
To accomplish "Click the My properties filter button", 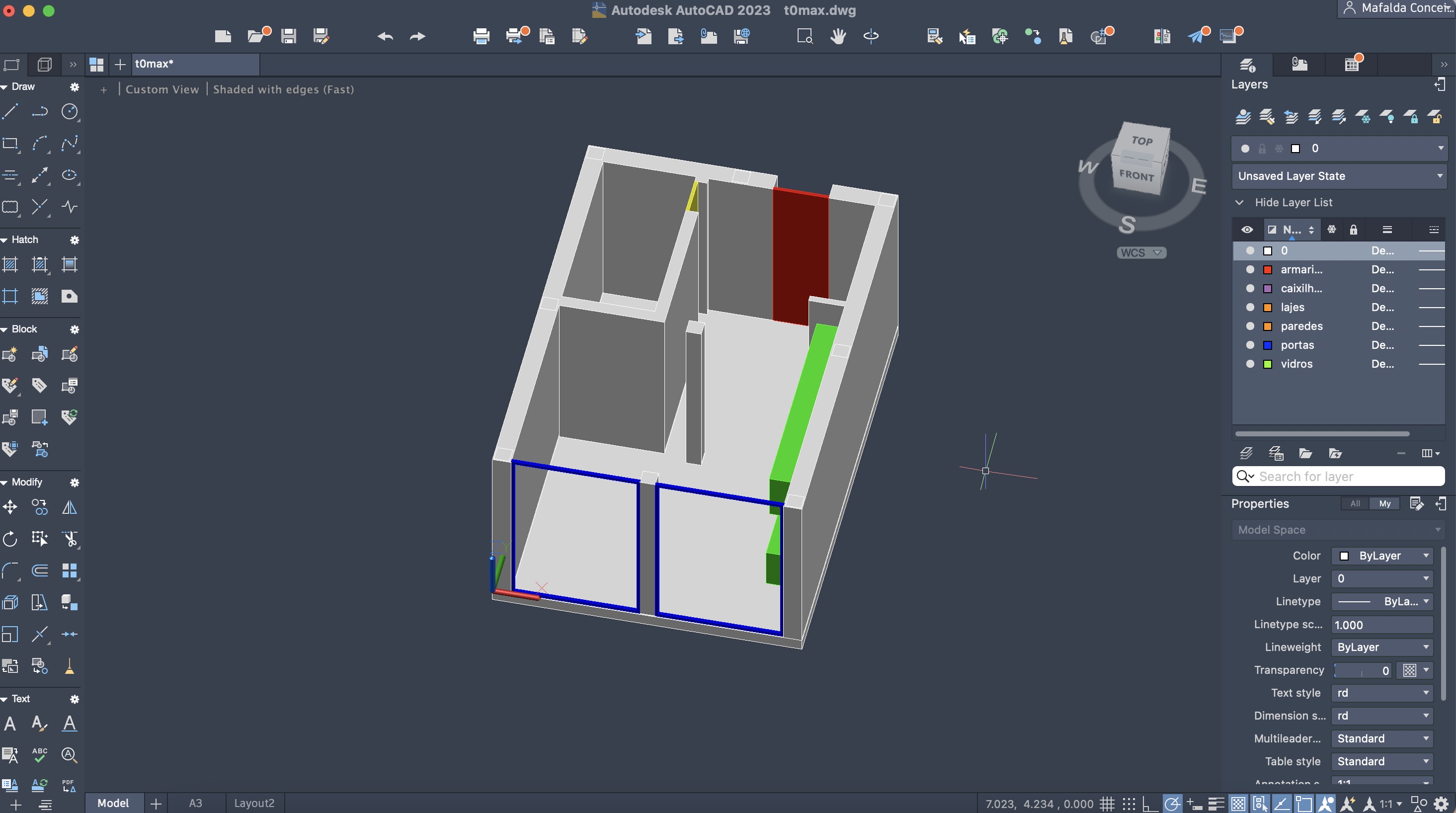I will (1384, 504).
